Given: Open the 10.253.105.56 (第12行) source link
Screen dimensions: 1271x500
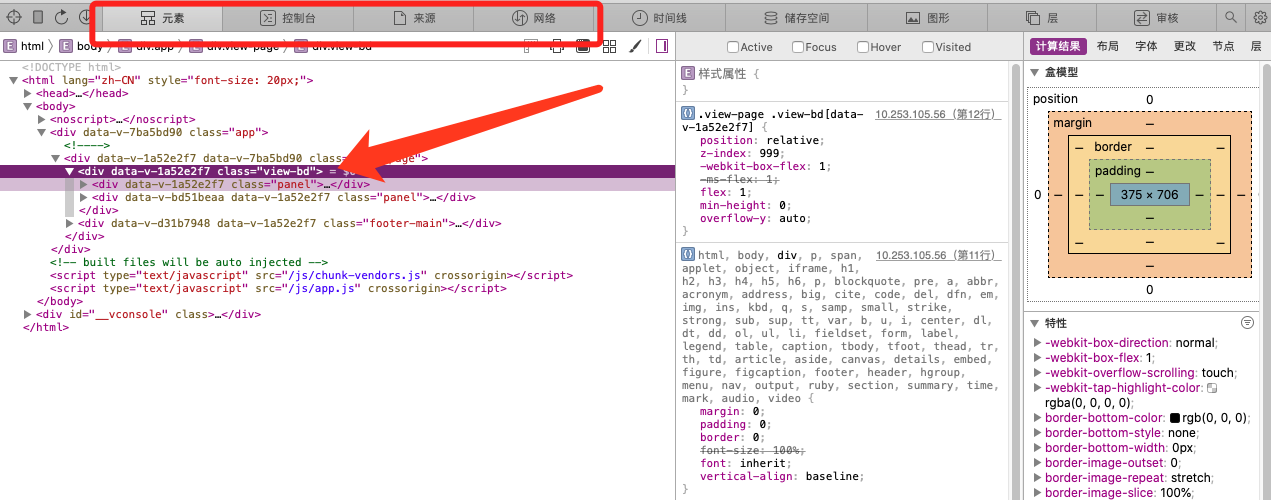Looking at the screenshot, I should coord(937,115).
